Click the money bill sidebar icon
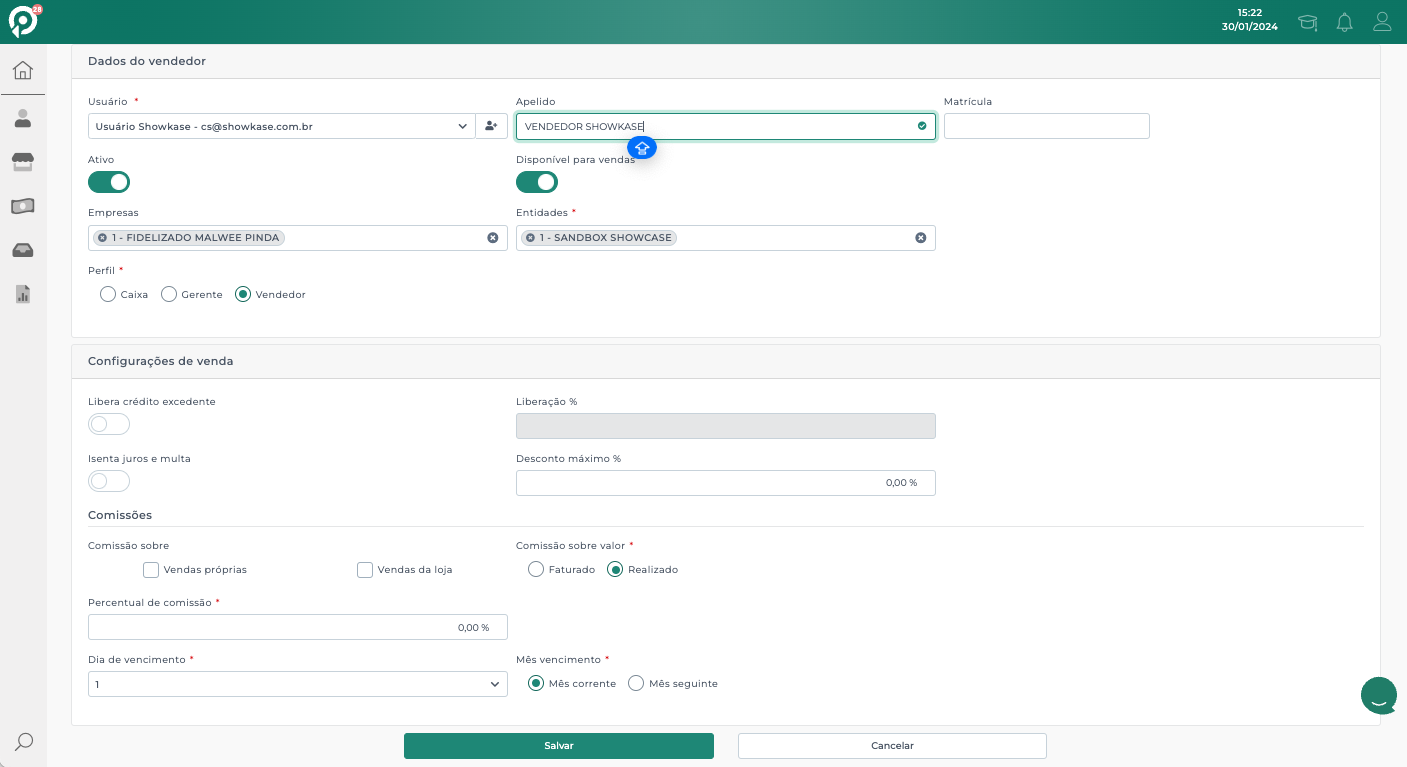This screenshot has height=767, width=1407. pyautogui.click(x=23, y=206)
